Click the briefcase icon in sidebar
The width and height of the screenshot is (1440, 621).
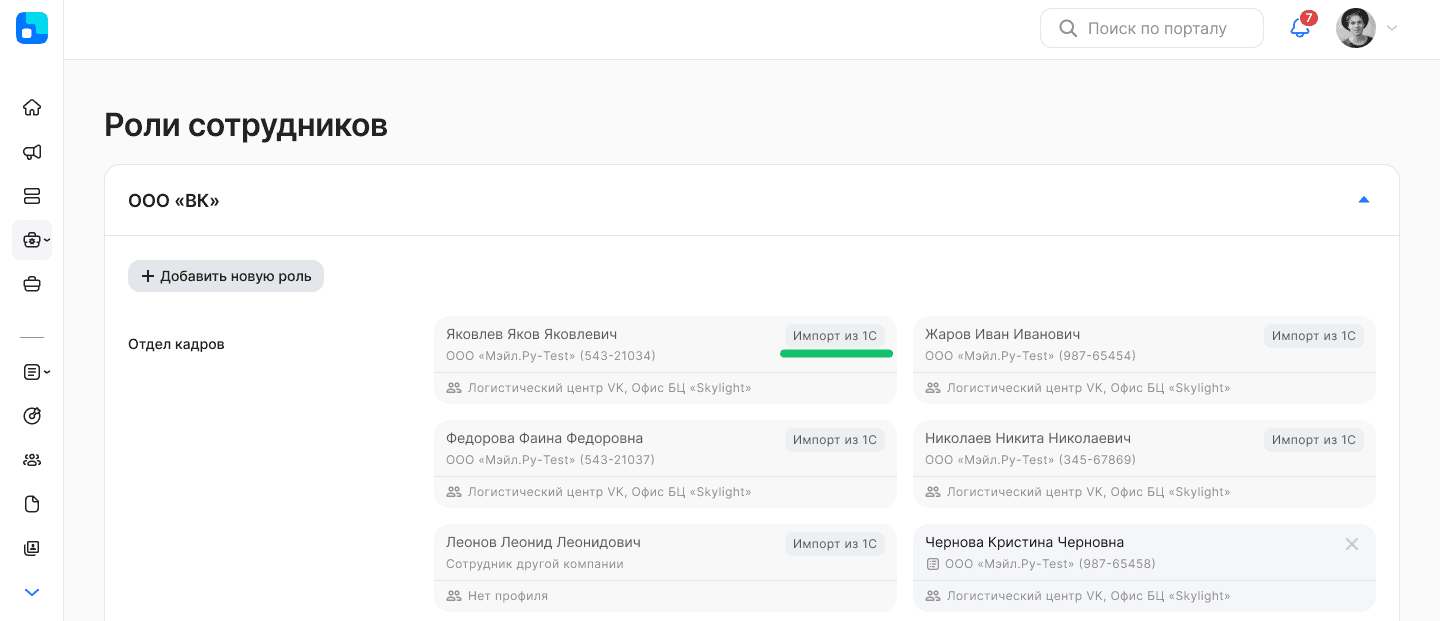tap(32, 284)
